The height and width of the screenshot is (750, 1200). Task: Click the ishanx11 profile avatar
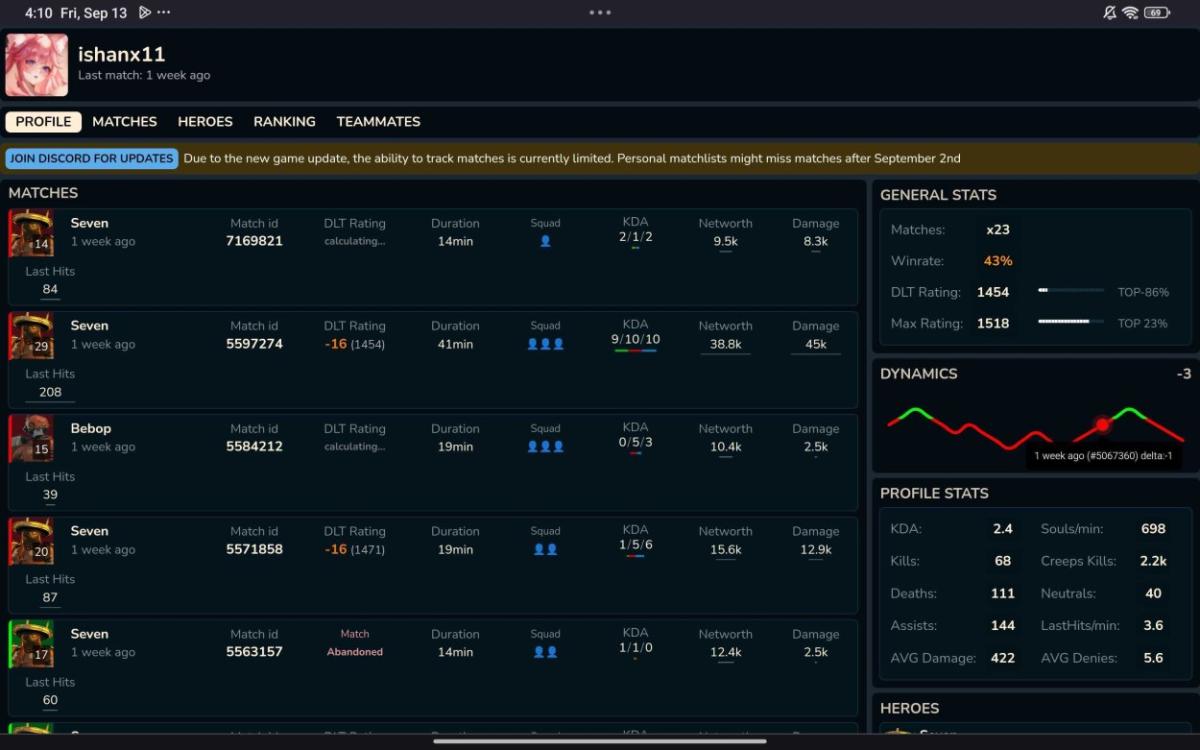[x=35, y=62]
